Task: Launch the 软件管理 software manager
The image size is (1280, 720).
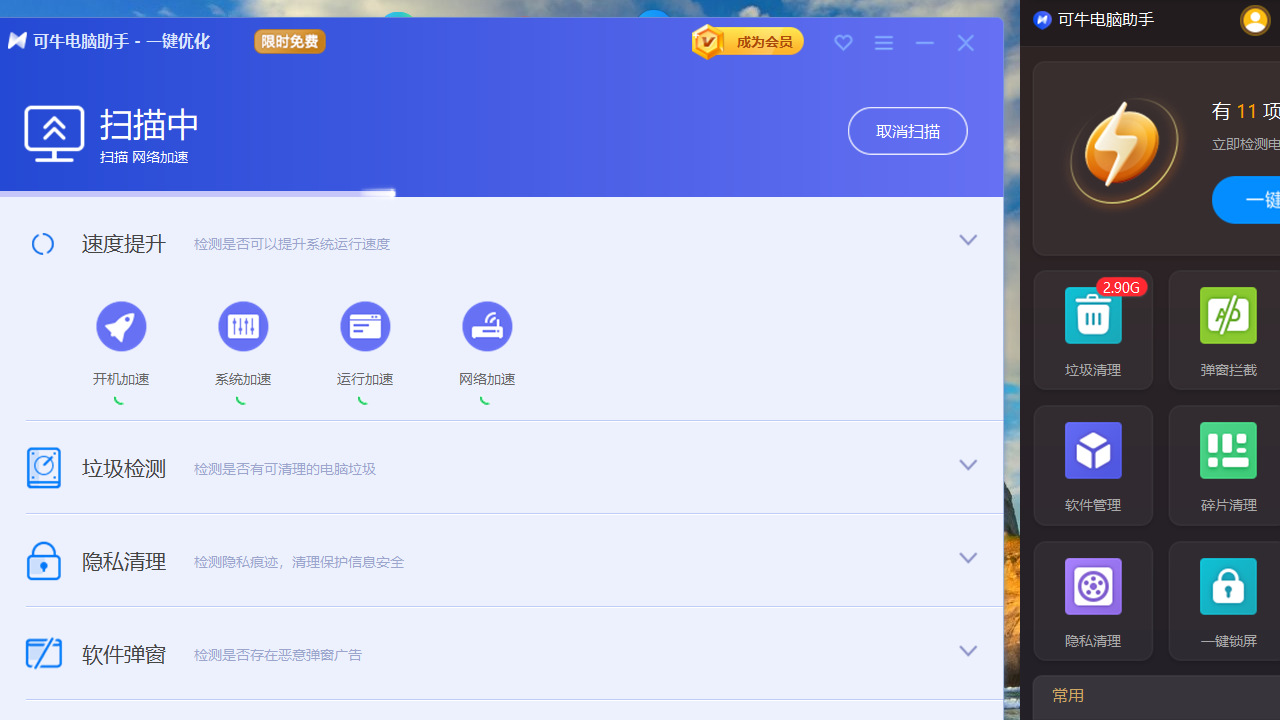Action: tap(1092, 465)
